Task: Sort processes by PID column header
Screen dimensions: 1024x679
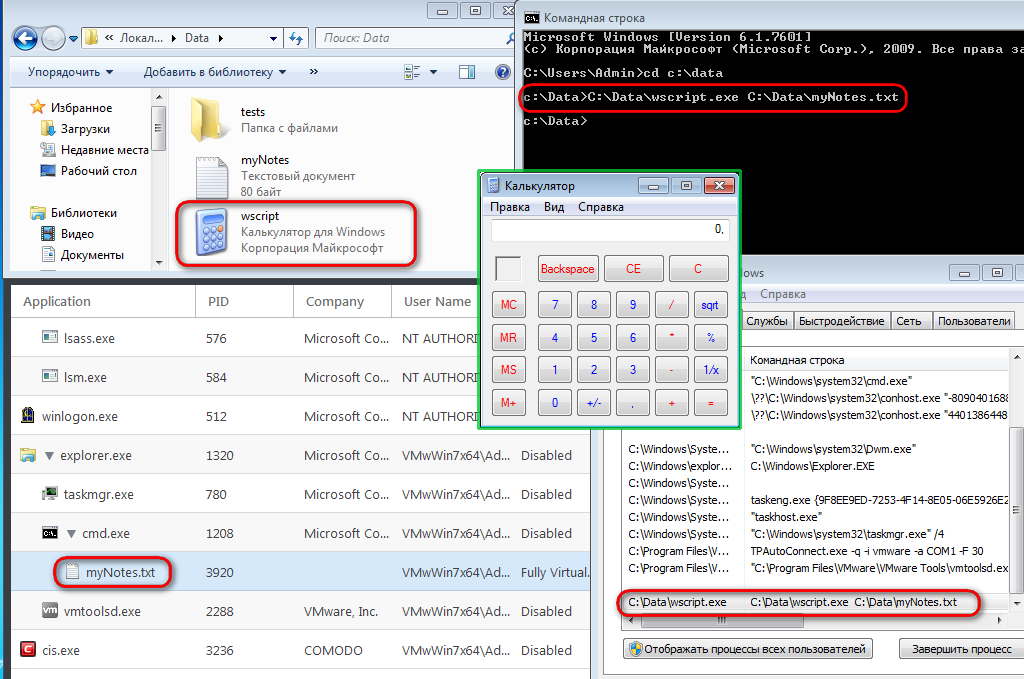Action: (244, 302)
